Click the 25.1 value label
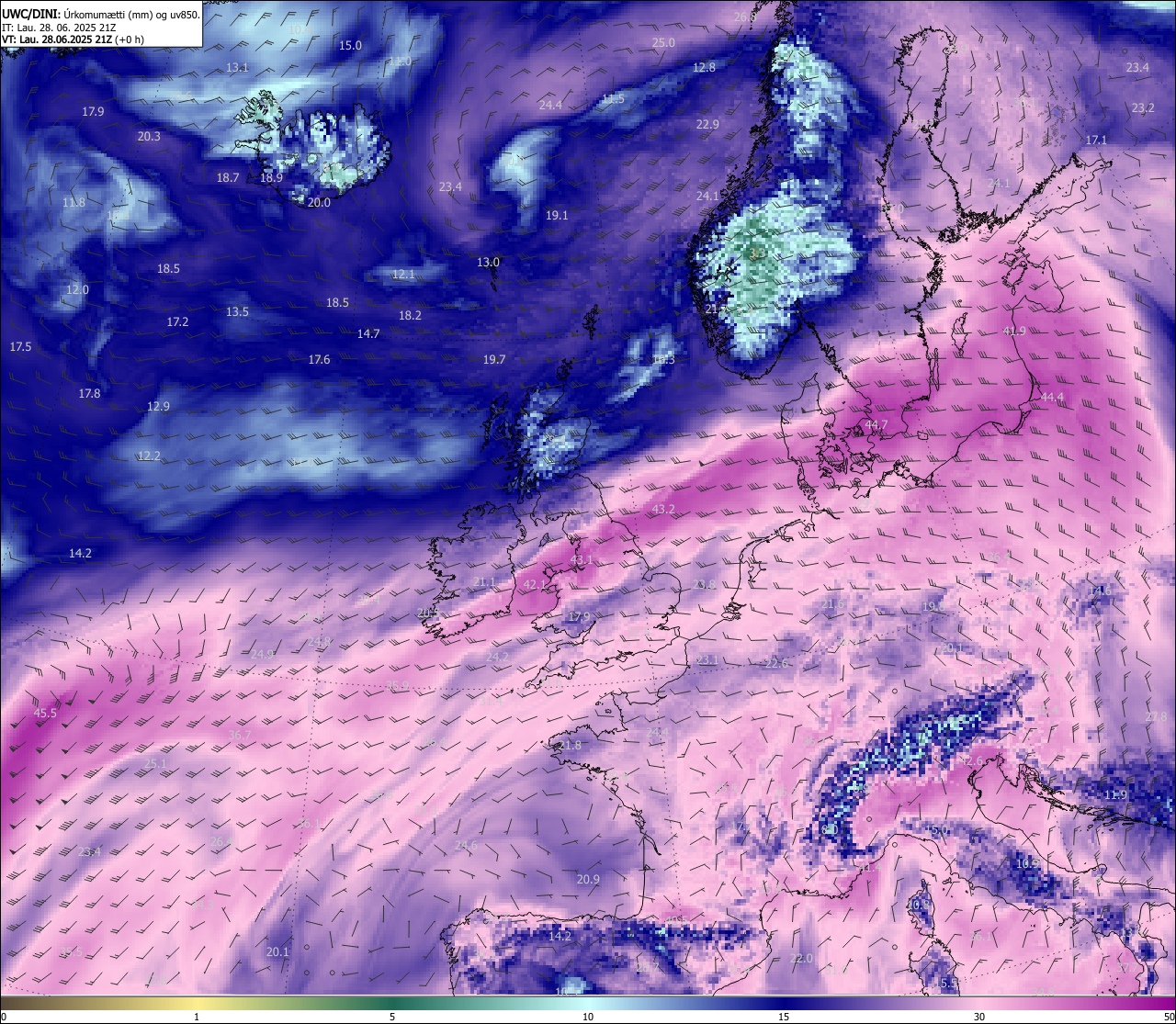Viewport: 1176px width, 1024px height. [x=155, y=763]
